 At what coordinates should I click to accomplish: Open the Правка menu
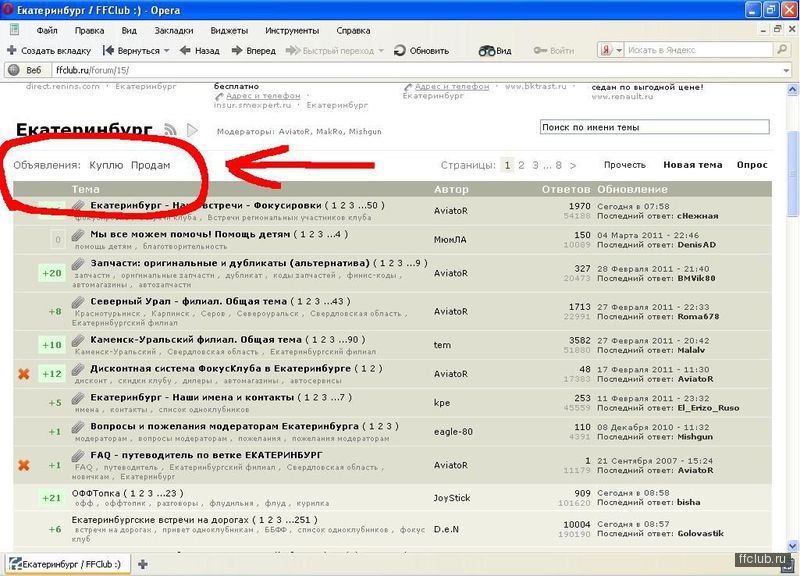(x=89, y=31)
